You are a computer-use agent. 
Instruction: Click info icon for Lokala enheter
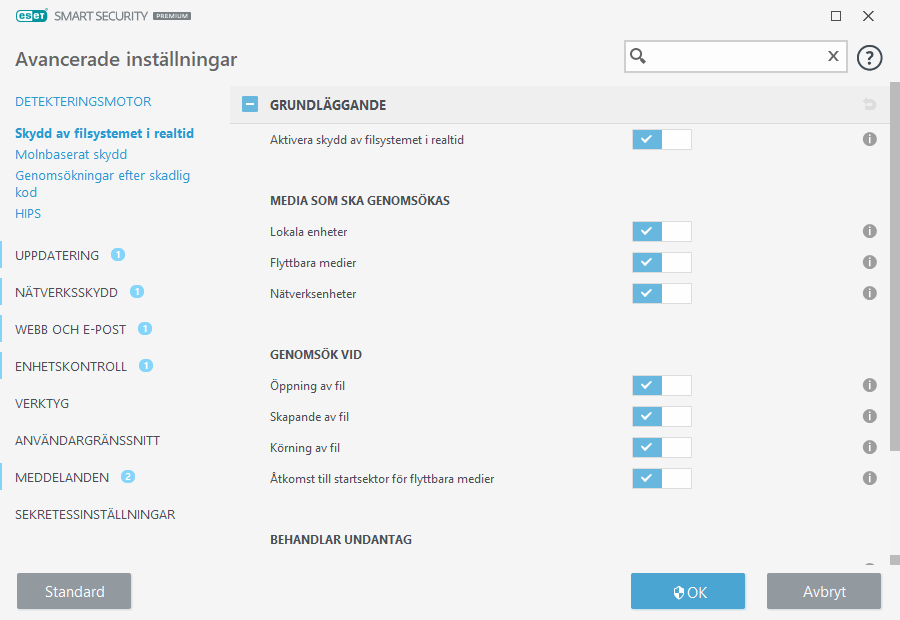tap(869, 232)
